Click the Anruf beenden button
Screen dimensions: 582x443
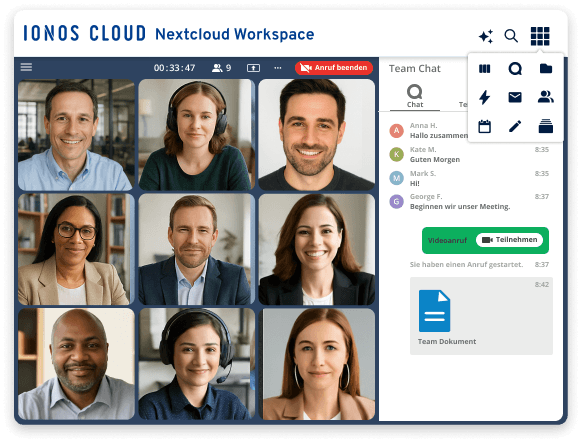click(334, 68)
